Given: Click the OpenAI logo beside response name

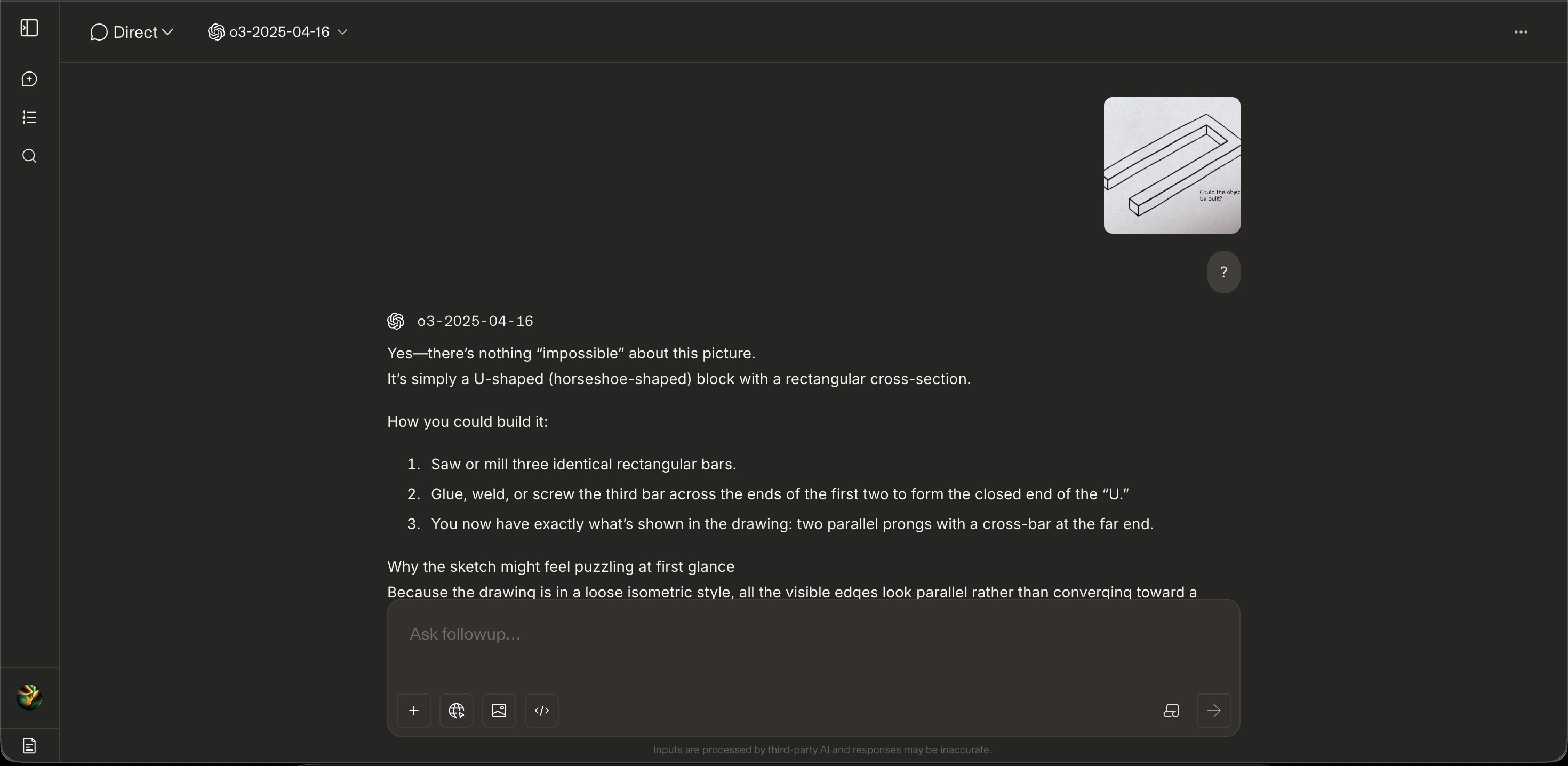Looking at the screenshot, I should pyautogui.click(x=396, y=322).
